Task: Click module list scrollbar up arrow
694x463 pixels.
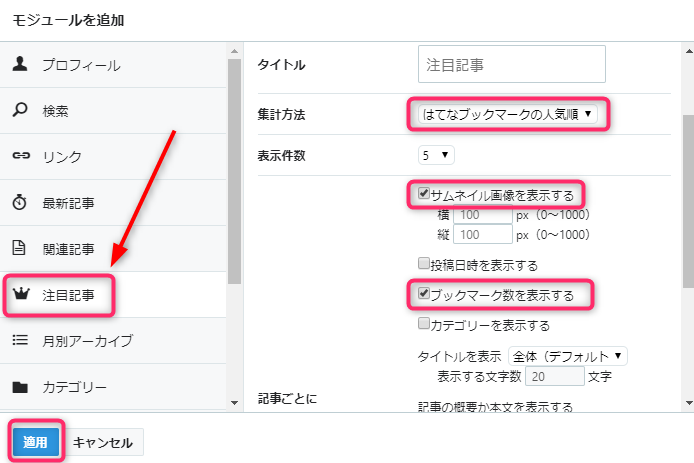Action: pos(235,51)
